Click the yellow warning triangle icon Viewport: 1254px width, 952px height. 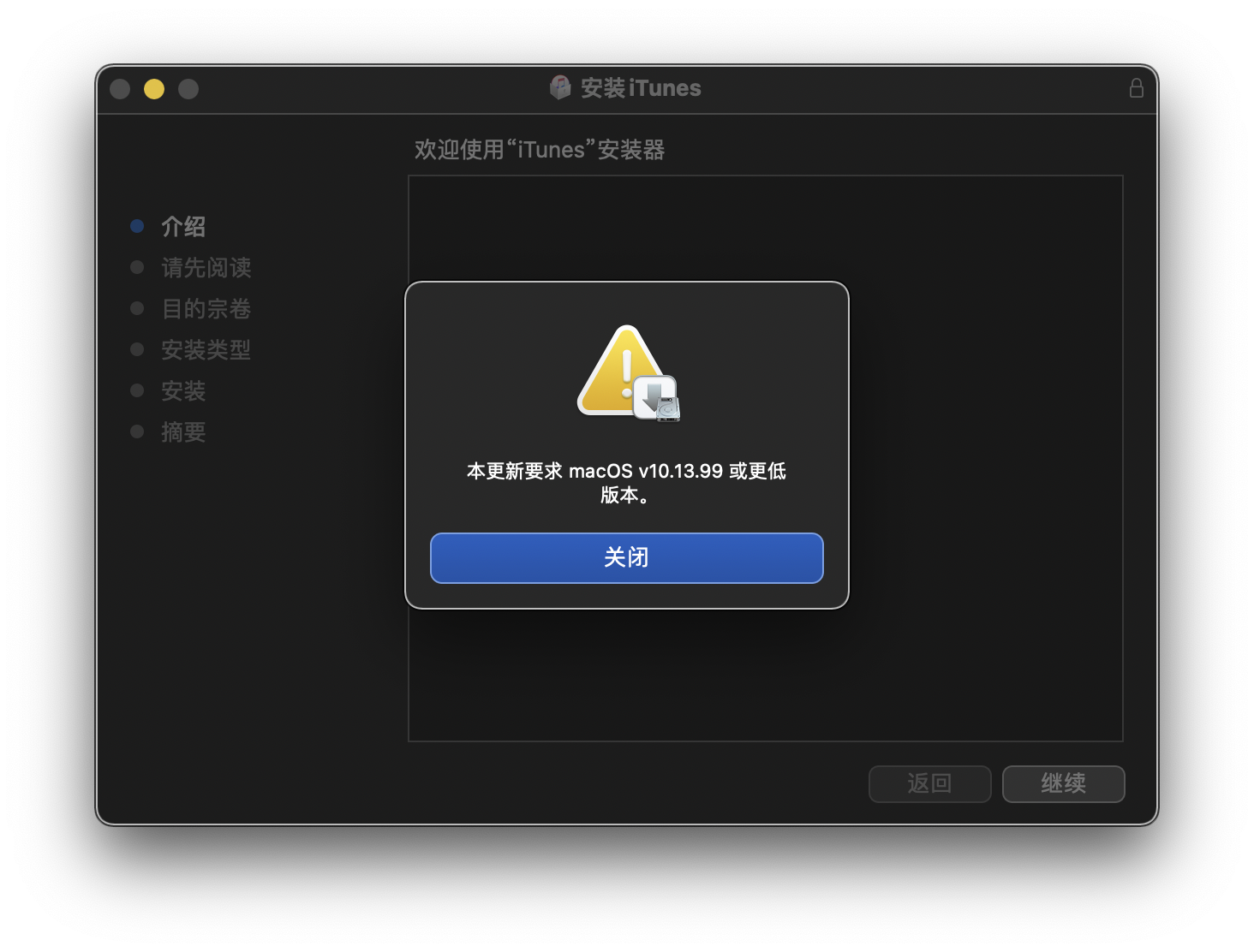click(x=618, y=371)
